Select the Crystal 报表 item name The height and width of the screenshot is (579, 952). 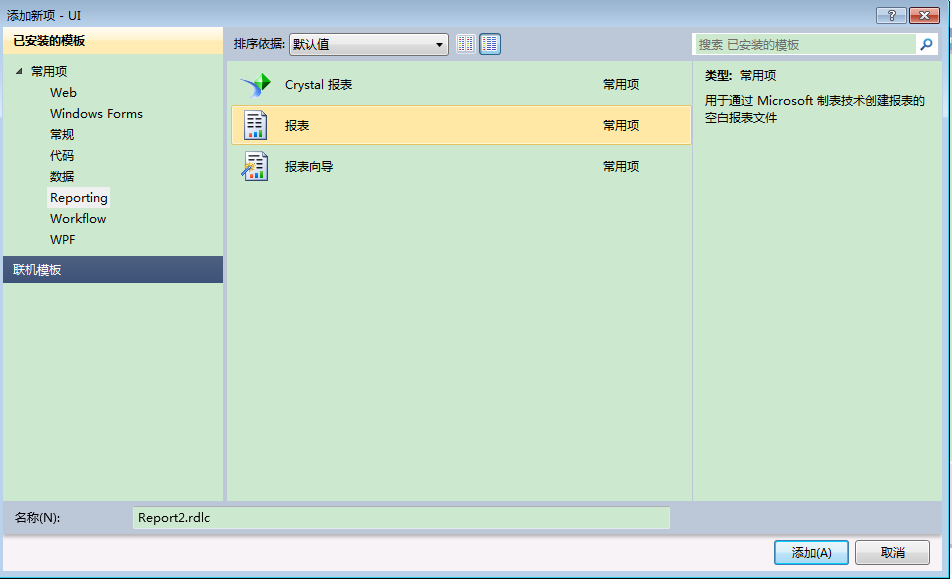(319, 85)
